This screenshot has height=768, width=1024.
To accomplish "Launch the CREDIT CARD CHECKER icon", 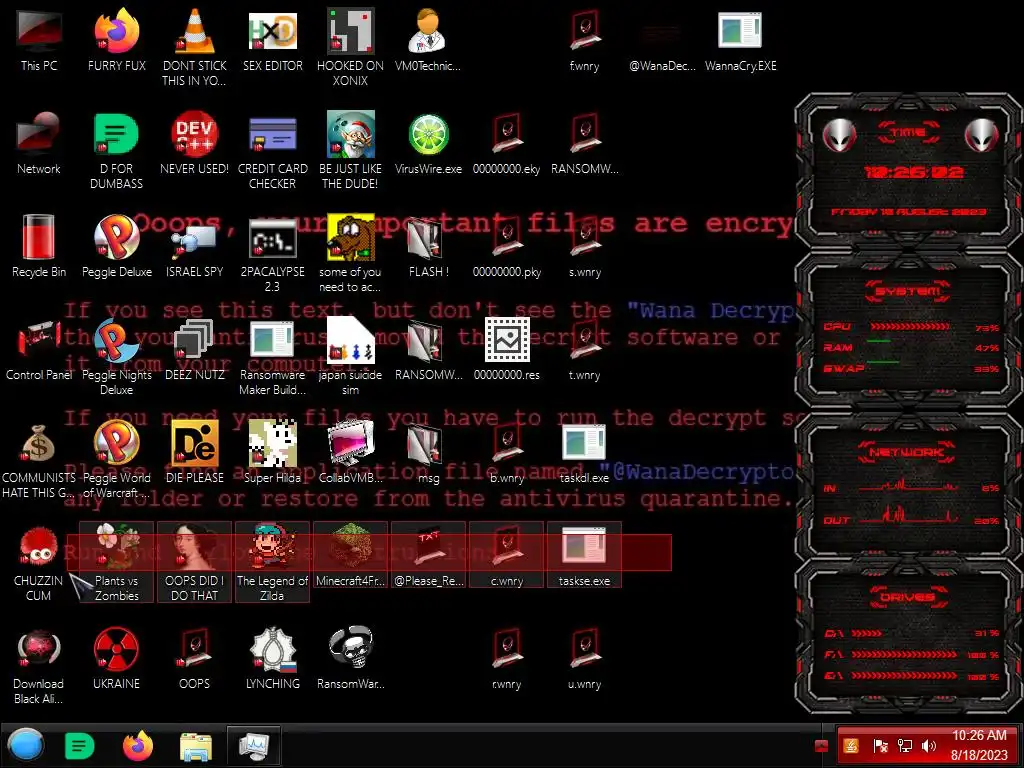I will [x=272, y=150].
